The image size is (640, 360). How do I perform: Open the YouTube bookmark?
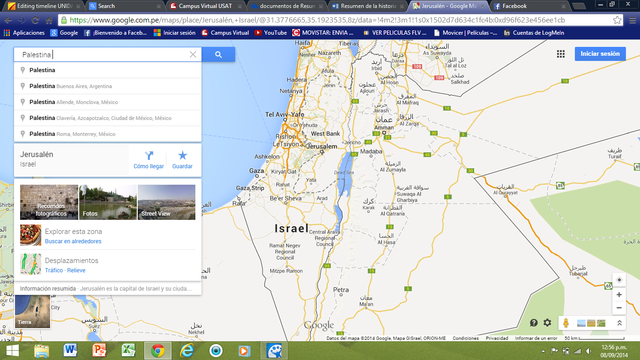tap(271, 33)
